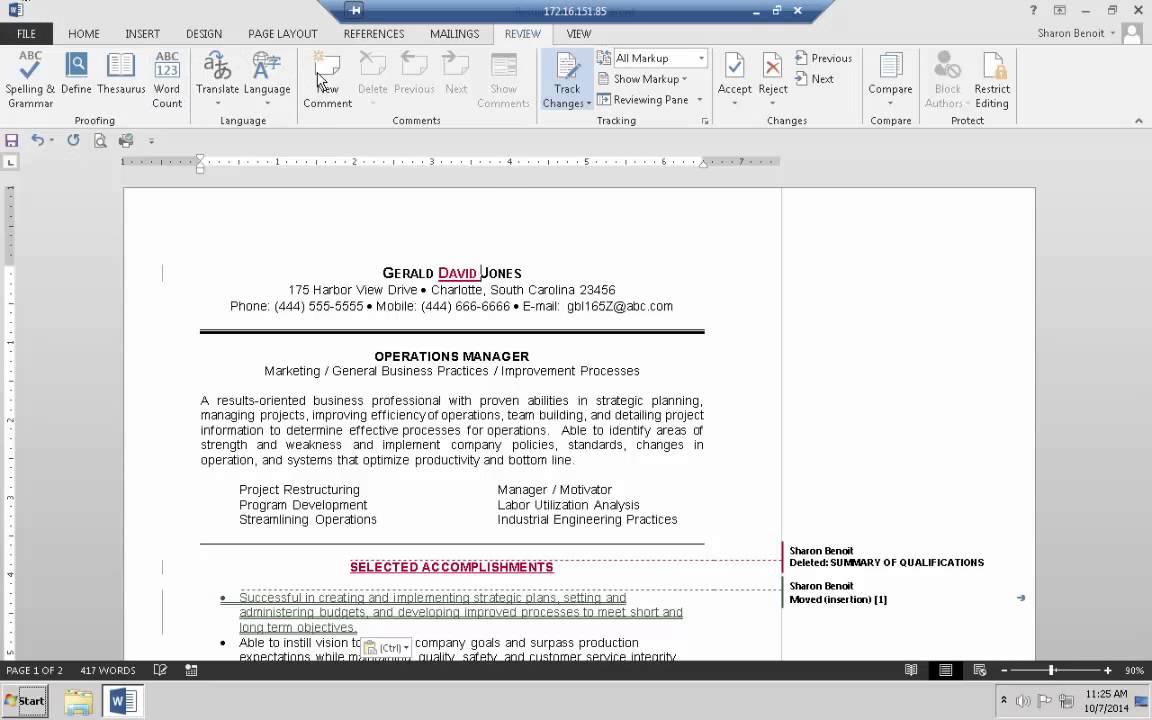The width and height of the screenshot is (1152, 720).
Task: Collapse the ribbon
Action: click(x=1138, y=120)
